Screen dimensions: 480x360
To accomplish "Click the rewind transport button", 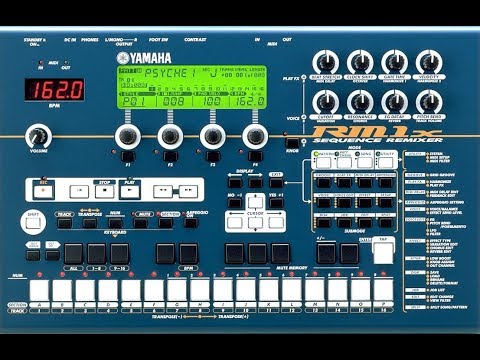I will pyautogui.click(x=163, y=192).
